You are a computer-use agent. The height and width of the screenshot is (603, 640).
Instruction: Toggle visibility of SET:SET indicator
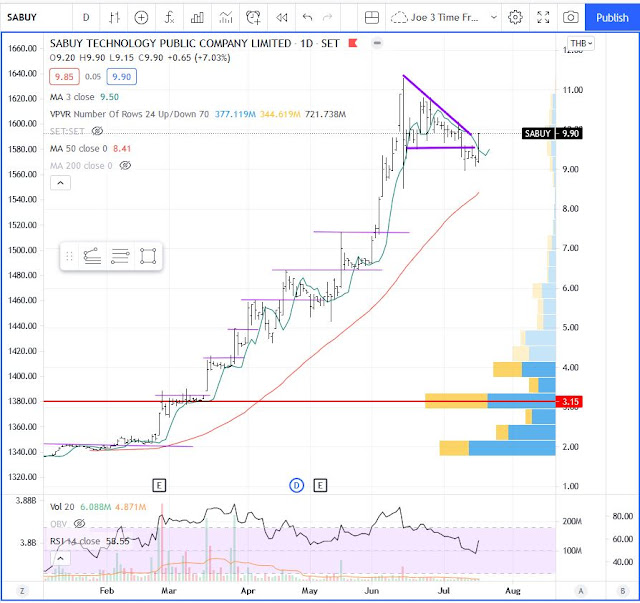(97, 131)
